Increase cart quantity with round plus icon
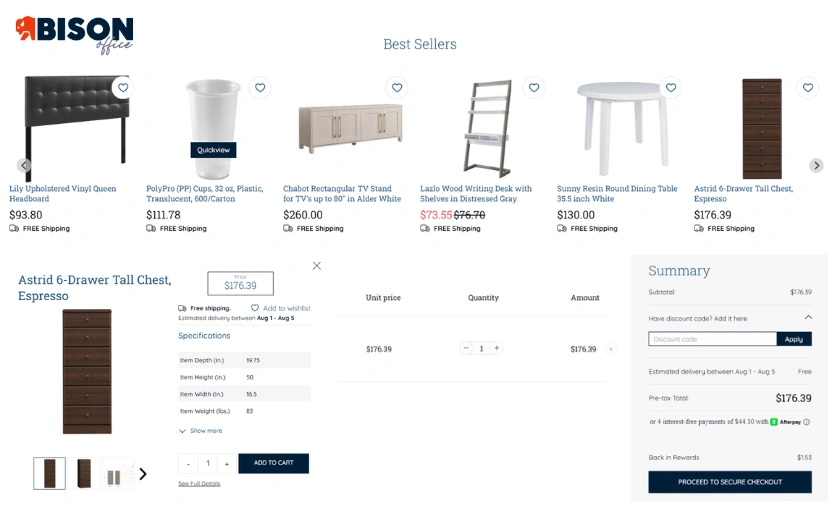 coord(497,349)
